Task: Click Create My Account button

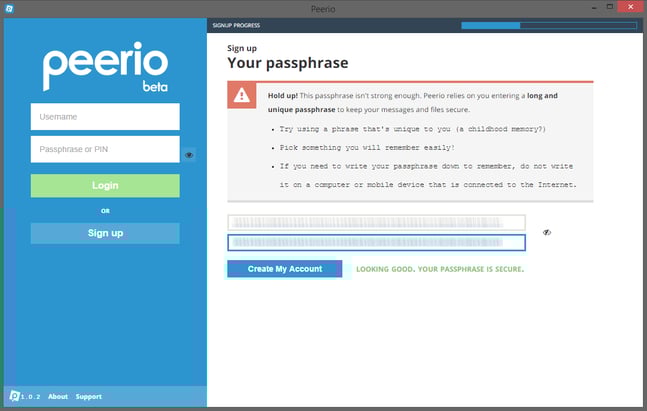Action: [285, 269]
